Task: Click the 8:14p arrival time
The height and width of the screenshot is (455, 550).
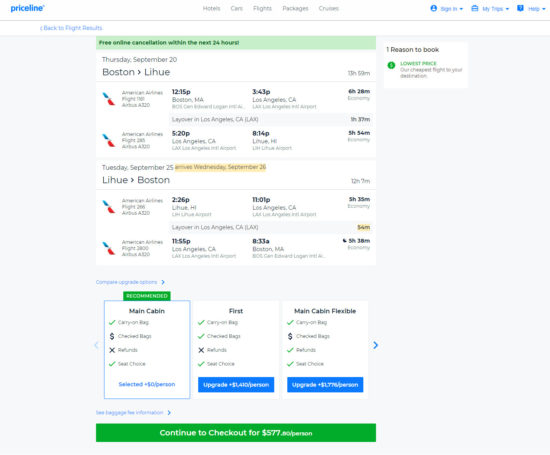Action: pos(261,133)
